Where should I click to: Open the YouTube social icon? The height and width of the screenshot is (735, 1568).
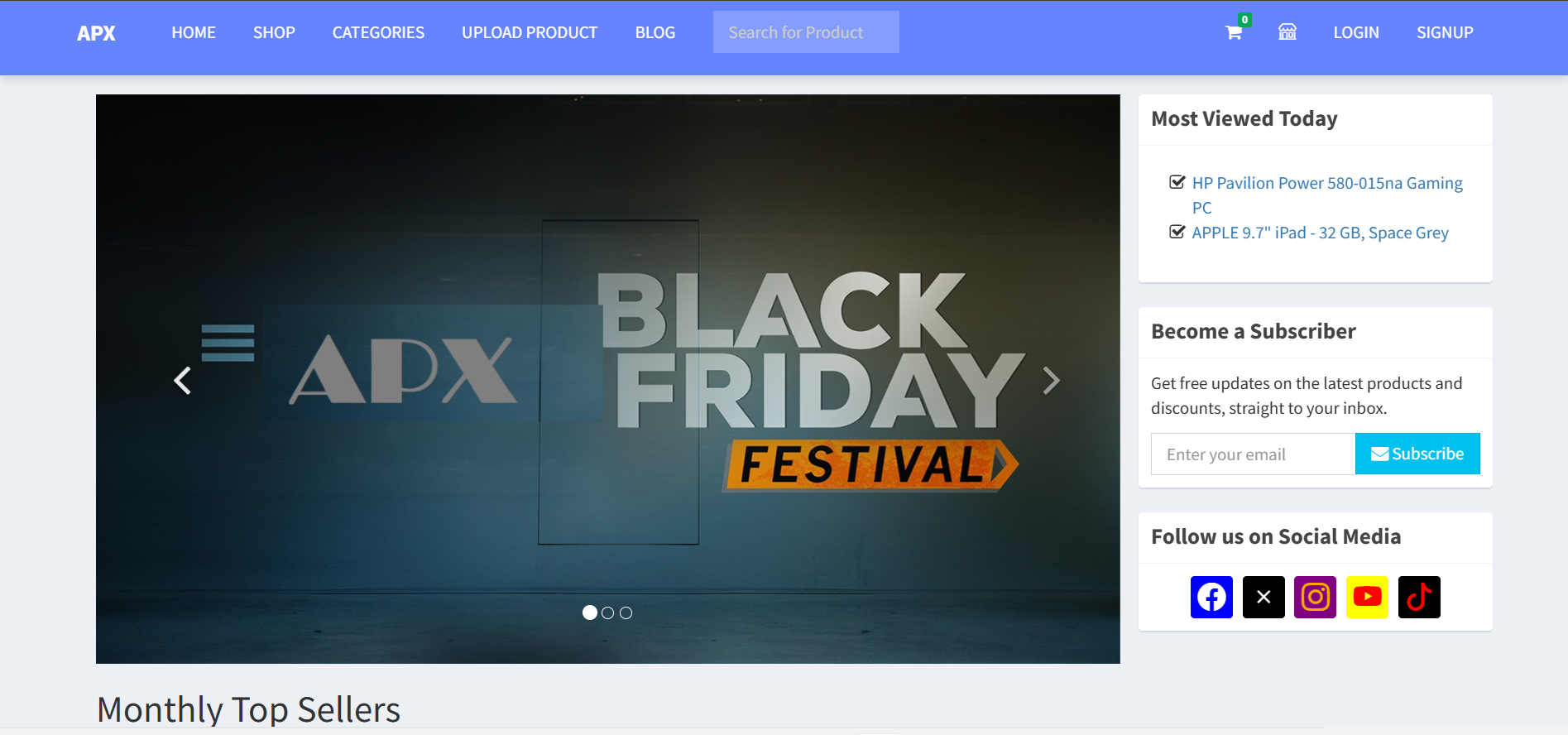[x=1367, y=597]
